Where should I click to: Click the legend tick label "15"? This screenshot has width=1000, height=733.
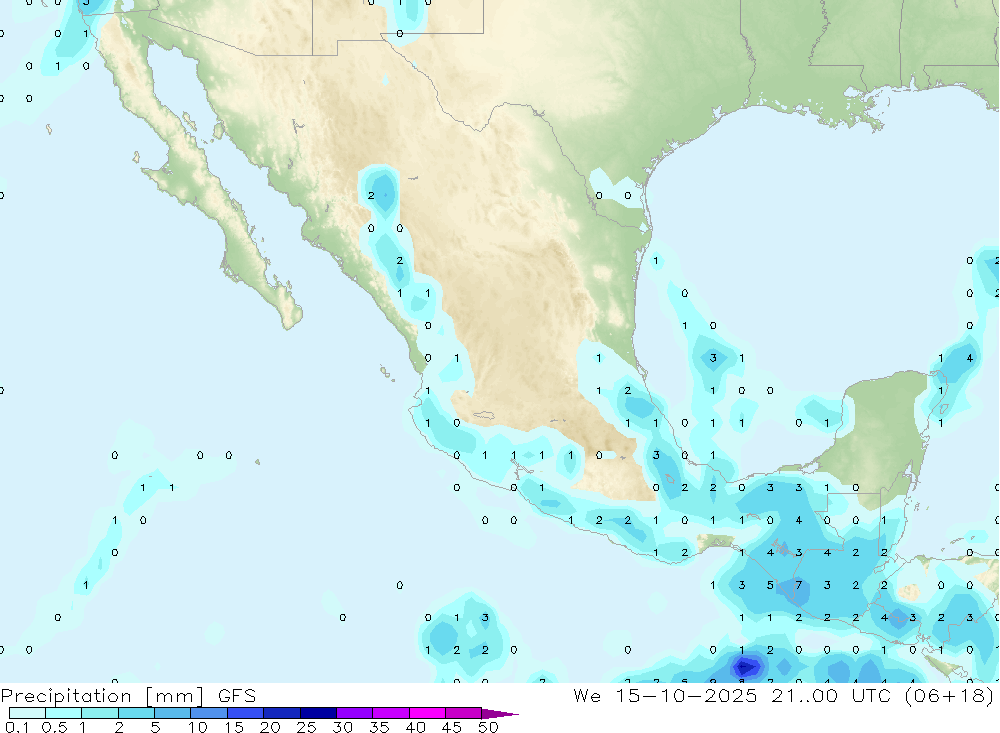(x=234, y=727)
